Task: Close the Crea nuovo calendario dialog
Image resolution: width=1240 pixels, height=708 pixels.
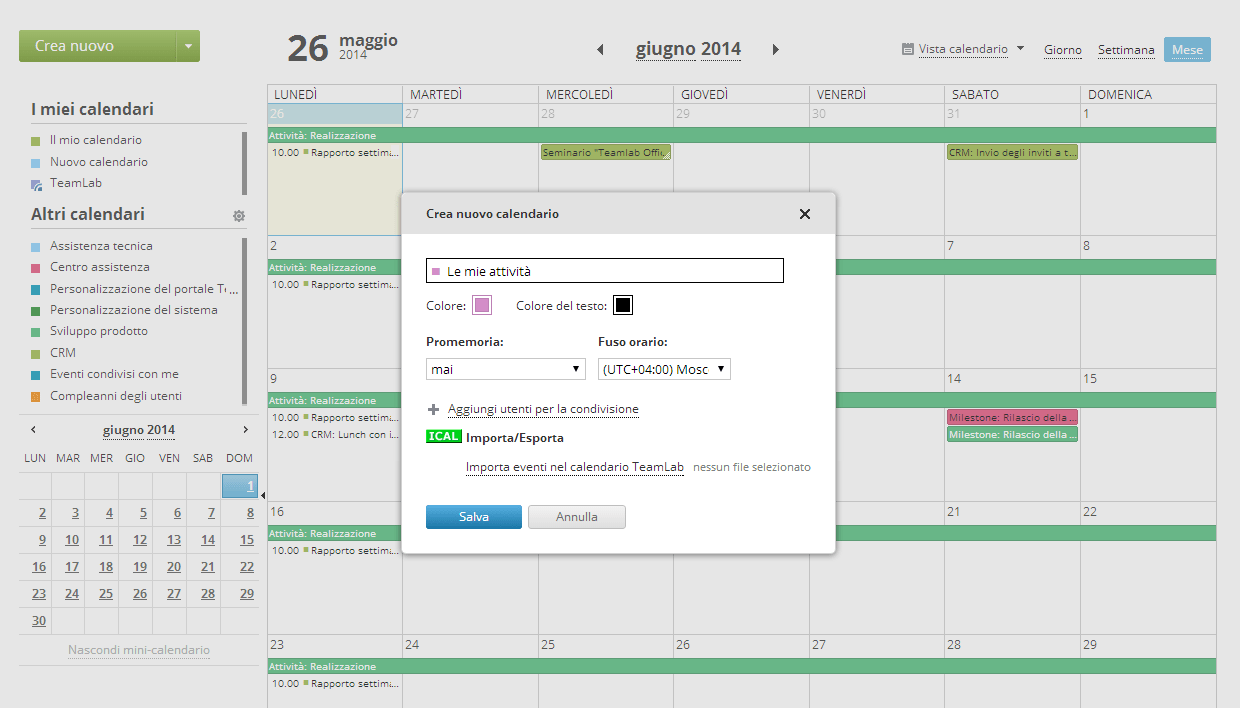Action: 805,214
